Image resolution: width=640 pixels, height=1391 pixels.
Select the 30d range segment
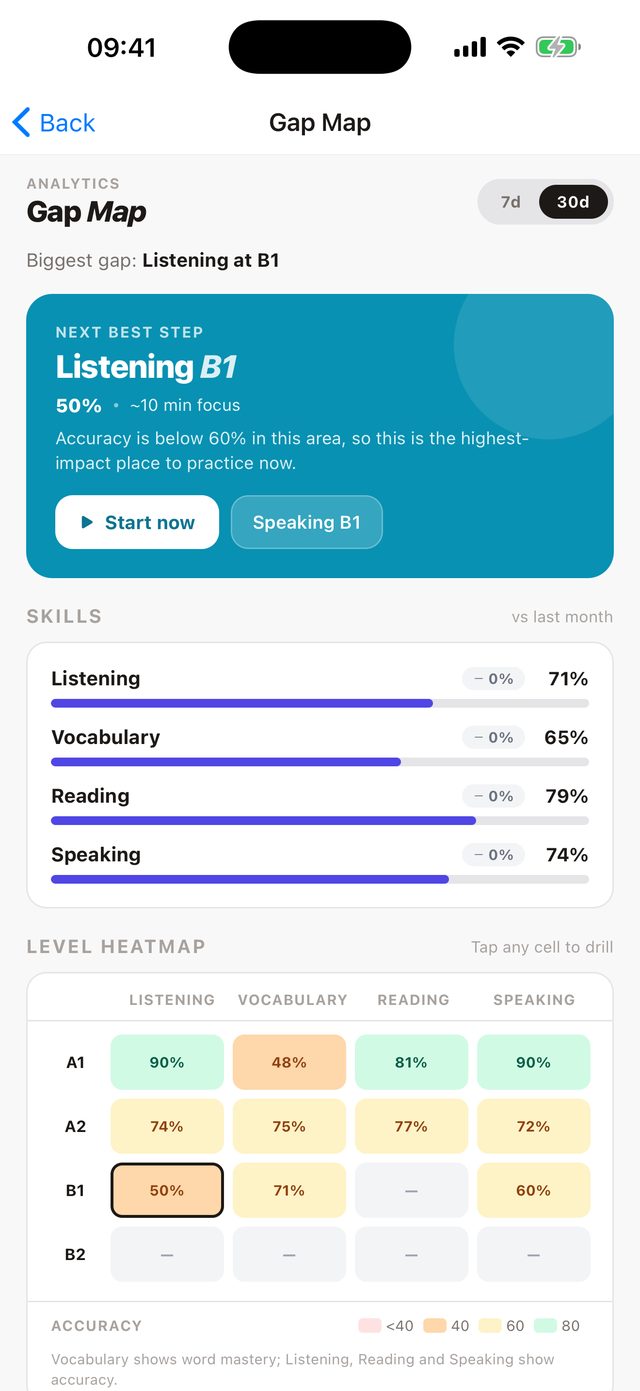point(573,202)
